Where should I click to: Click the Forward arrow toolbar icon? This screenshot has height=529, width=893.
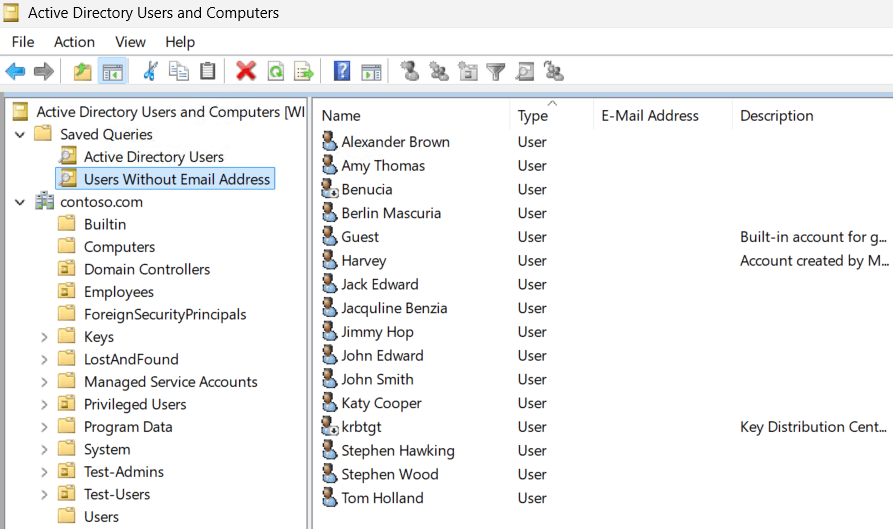pos(44,72)
